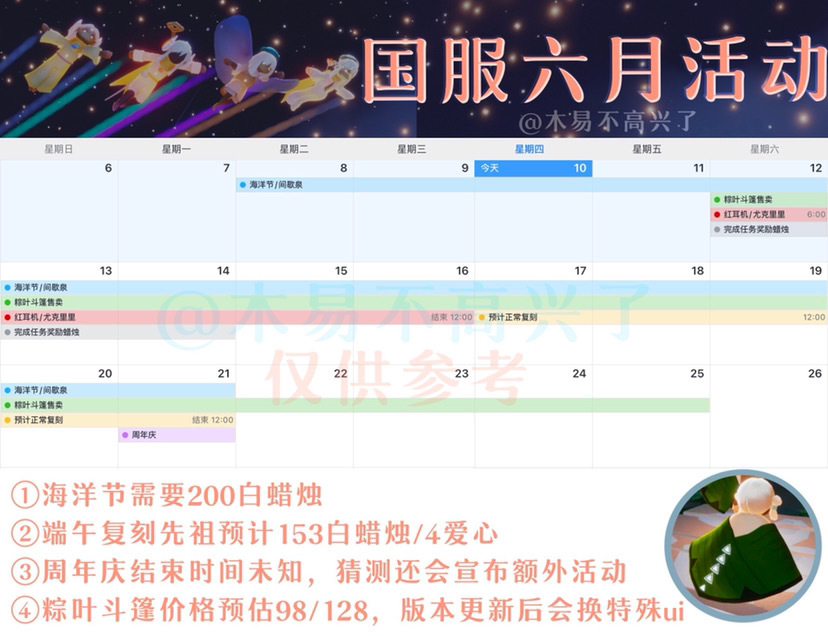828x636 pixels.
Task: Select the 星期日 weekday column header
Action: 59,149
